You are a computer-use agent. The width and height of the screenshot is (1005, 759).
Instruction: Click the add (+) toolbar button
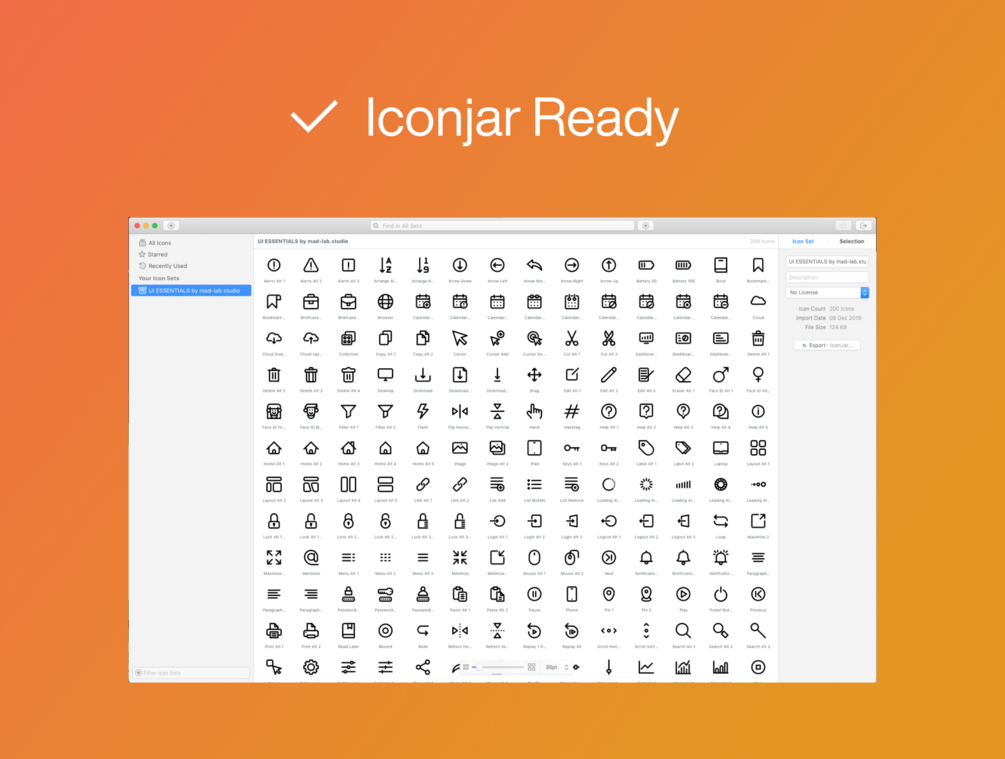pyautogui.click(x=171, y=226)
